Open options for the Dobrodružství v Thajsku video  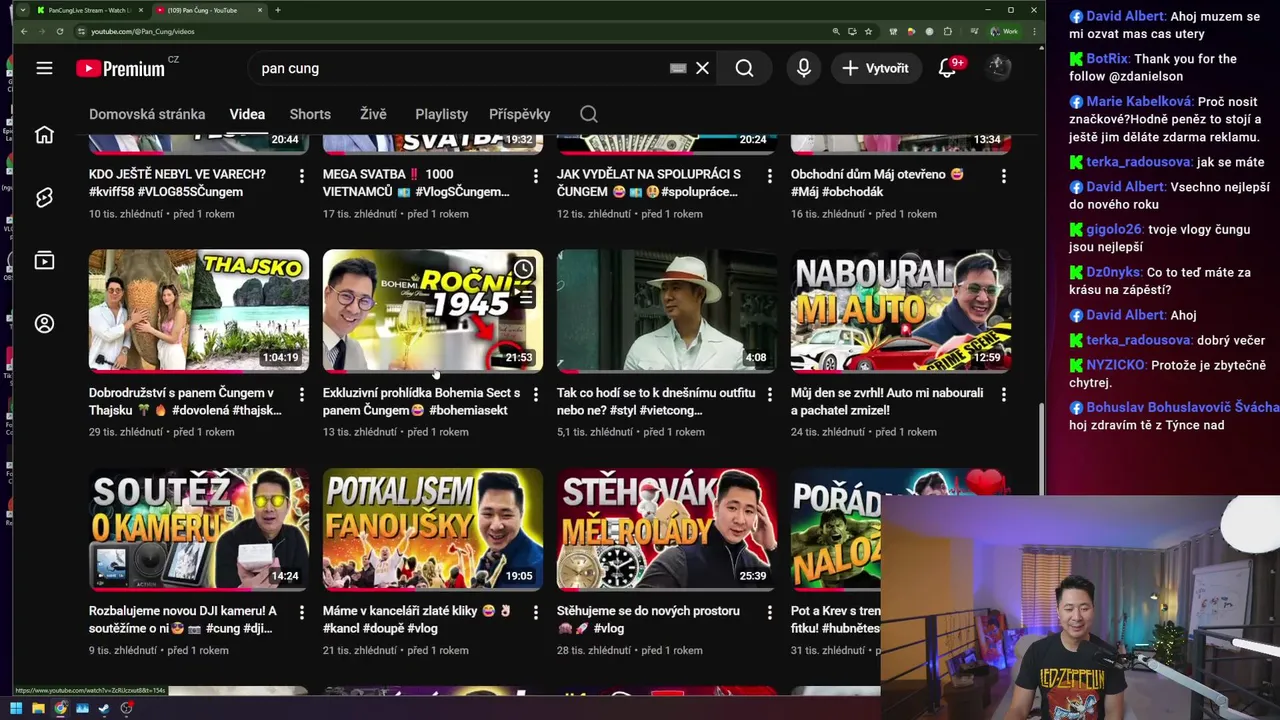coord(301,395)
